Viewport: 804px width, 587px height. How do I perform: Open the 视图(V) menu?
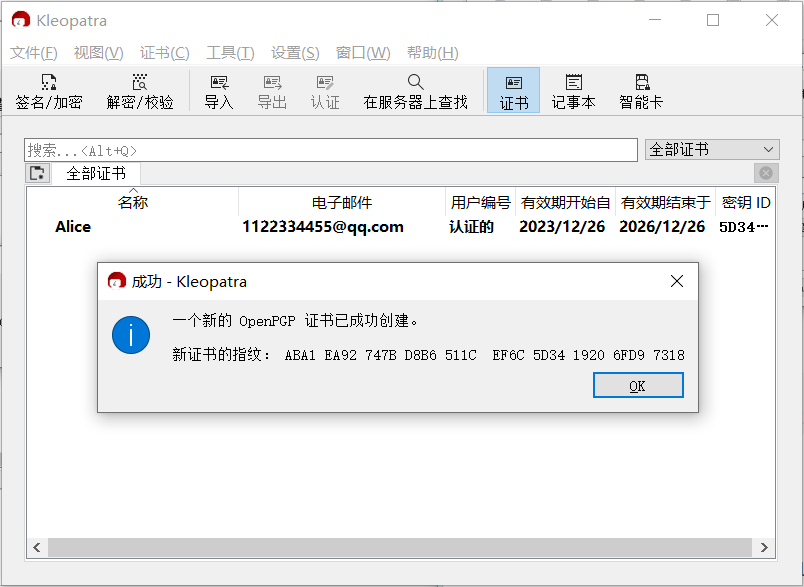point(98,53)
